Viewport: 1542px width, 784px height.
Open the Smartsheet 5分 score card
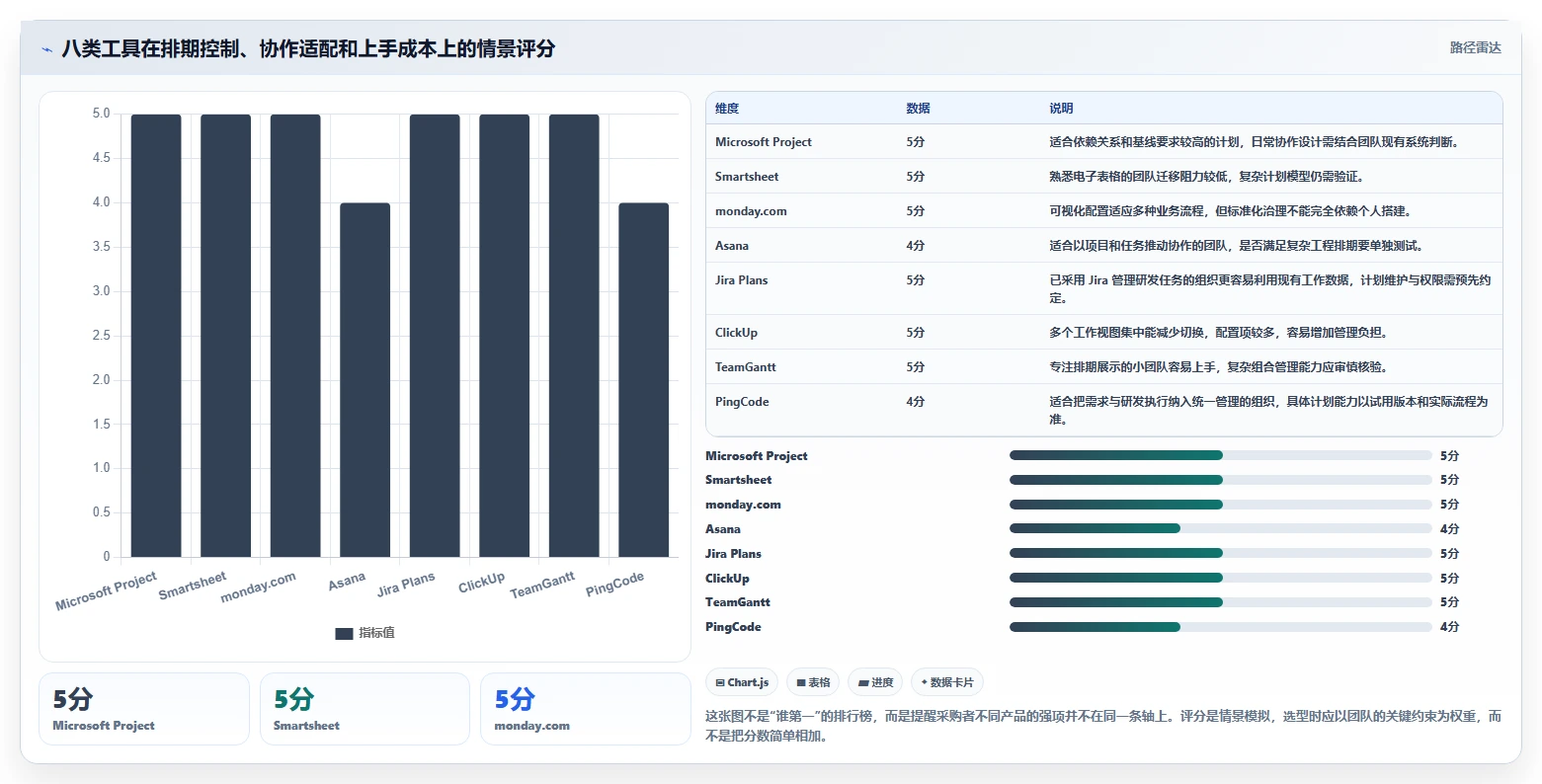365,709
